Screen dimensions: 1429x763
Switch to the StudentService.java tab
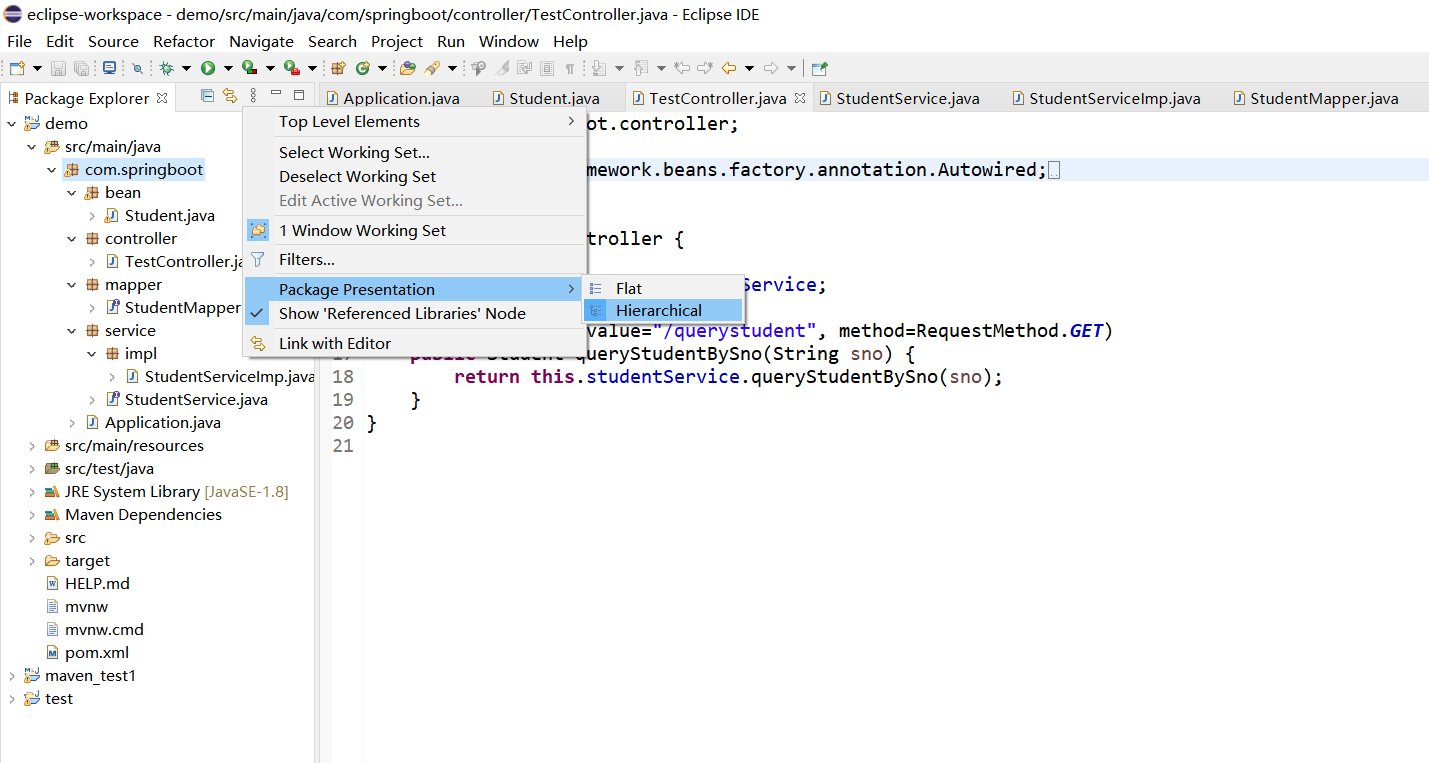click(x=907, y=98)
